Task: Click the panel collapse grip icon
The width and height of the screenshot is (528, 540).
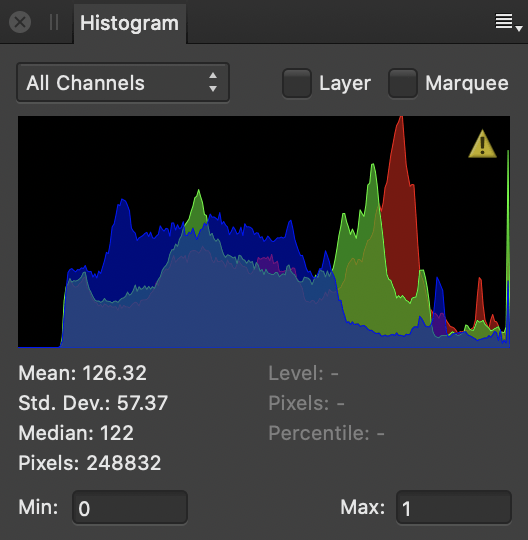Action: tap(54, 22)
